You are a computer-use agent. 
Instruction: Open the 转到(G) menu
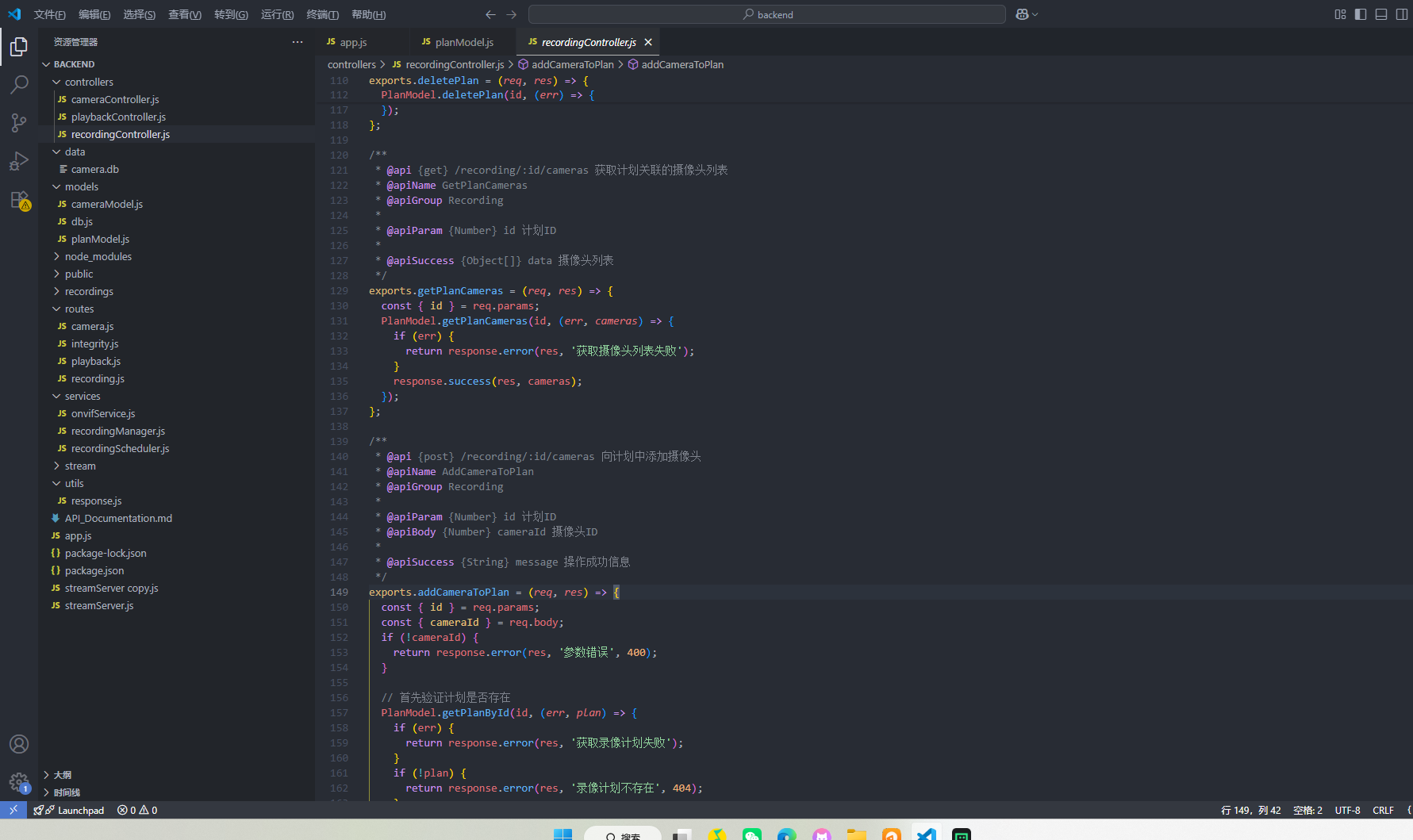[x=231, y=14]
